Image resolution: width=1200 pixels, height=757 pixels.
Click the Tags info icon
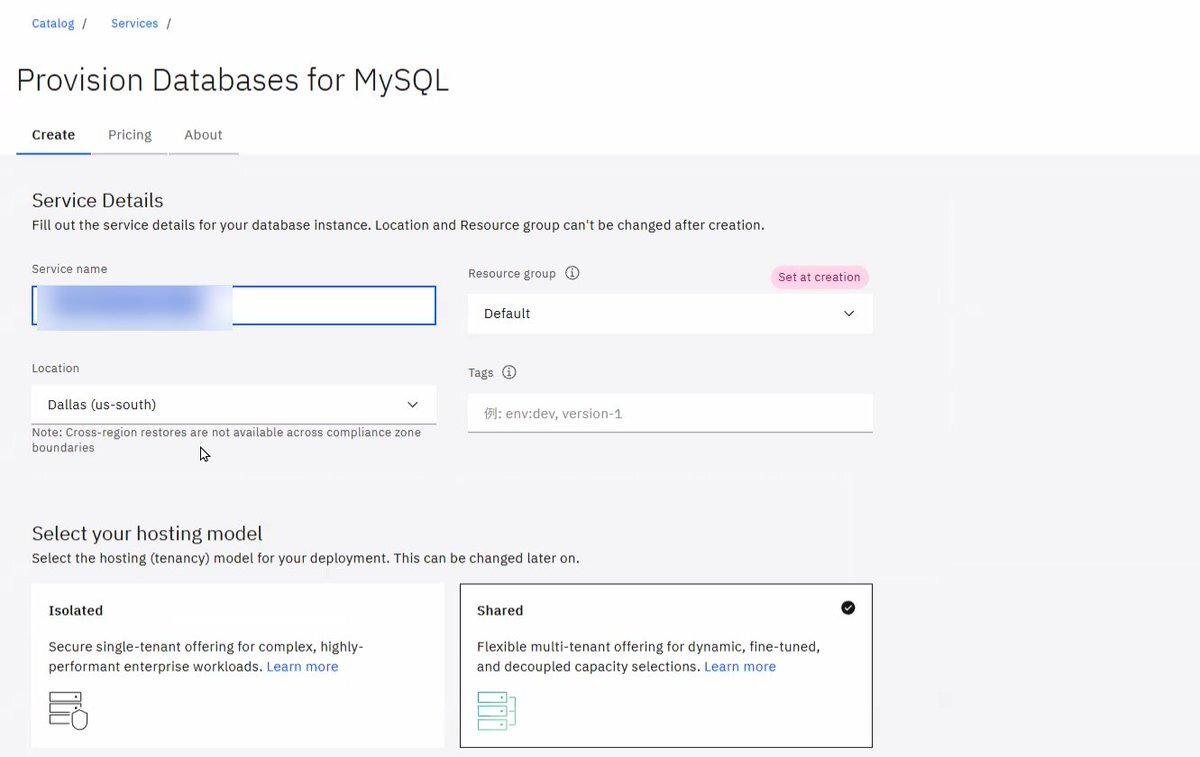pyautogui.click(x=509, y=372)
